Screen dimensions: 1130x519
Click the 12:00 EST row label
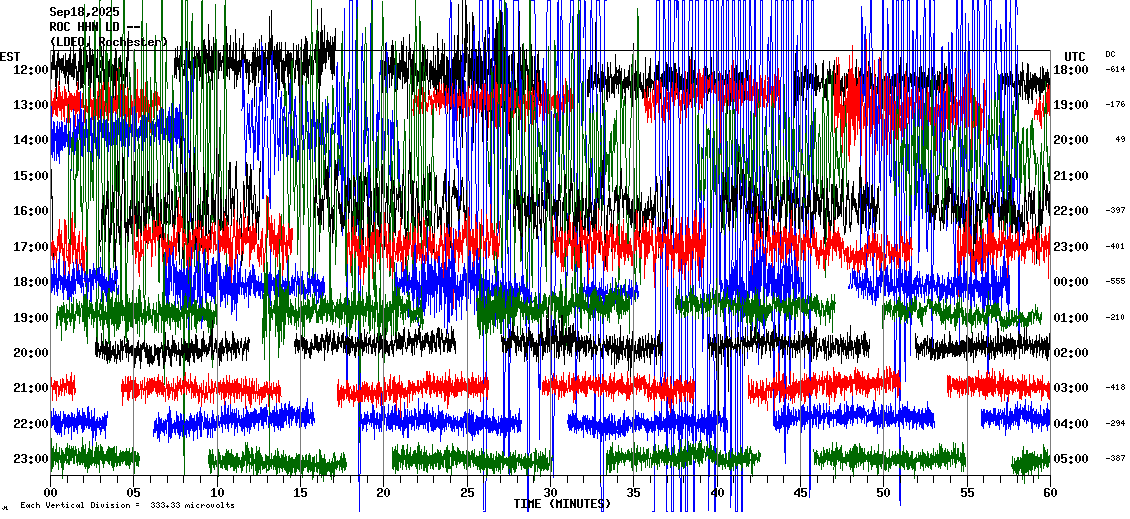coord(30,70)
